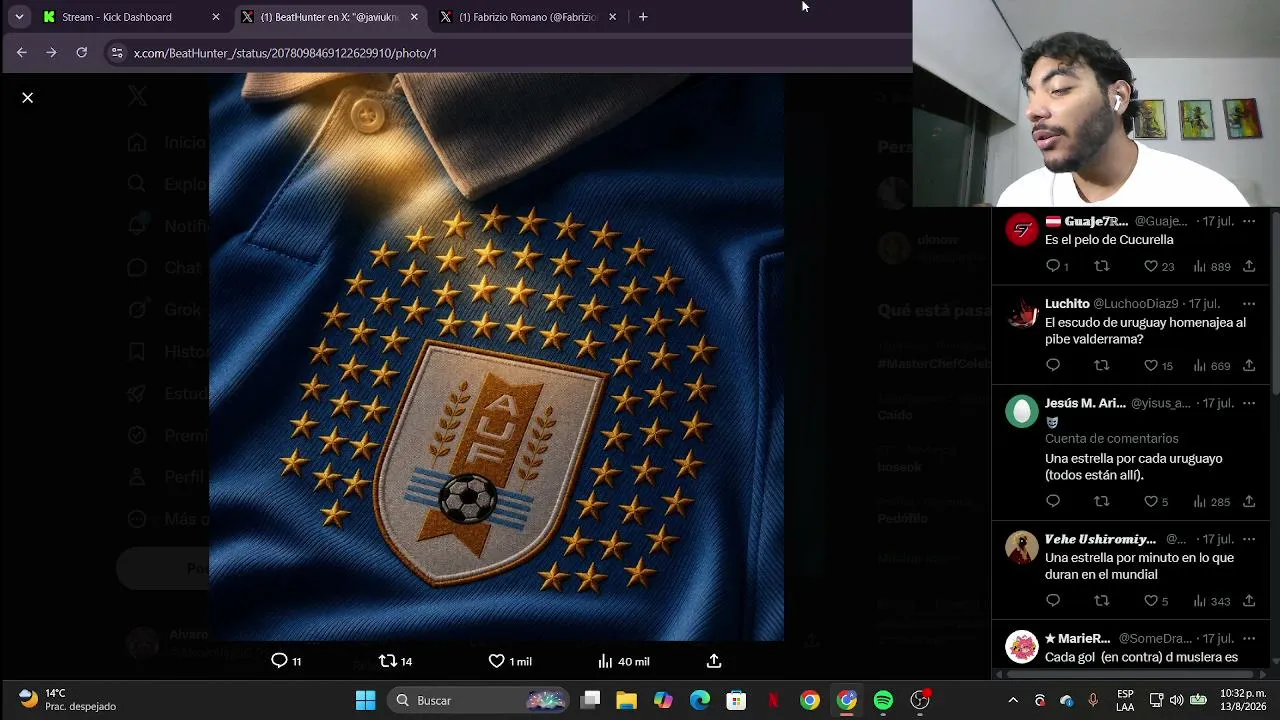
Task: Reload the current X page
Action: click(82, 53)
